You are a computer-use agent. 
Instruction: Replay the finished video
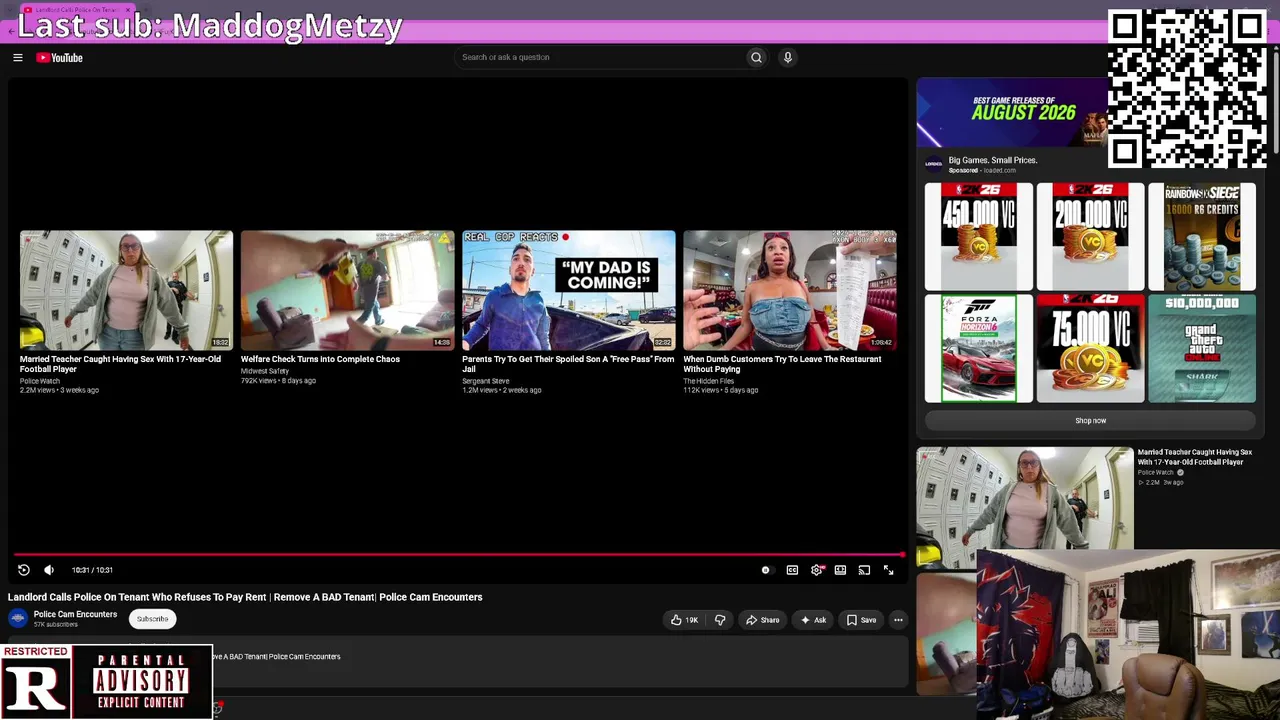[x=24, y=570]
